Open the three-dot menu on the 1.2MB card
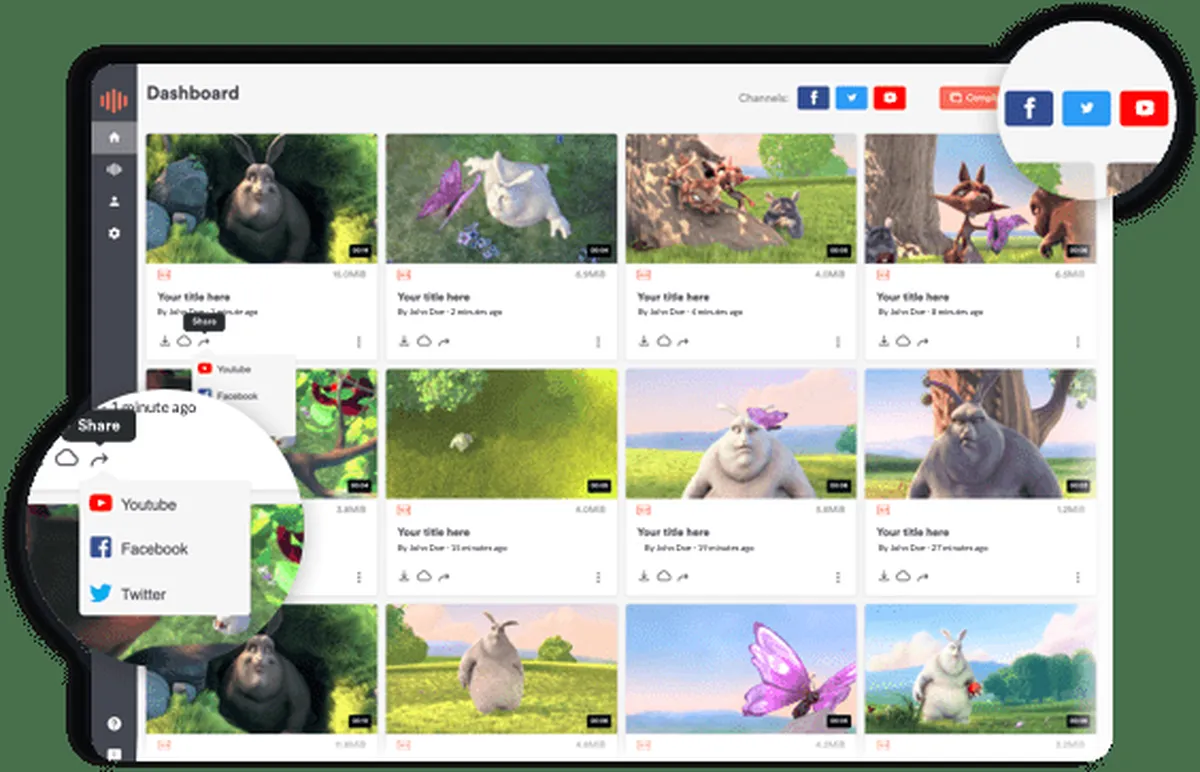The image size is (1200, 772). pyautogui.click(x=1078, y=577)
